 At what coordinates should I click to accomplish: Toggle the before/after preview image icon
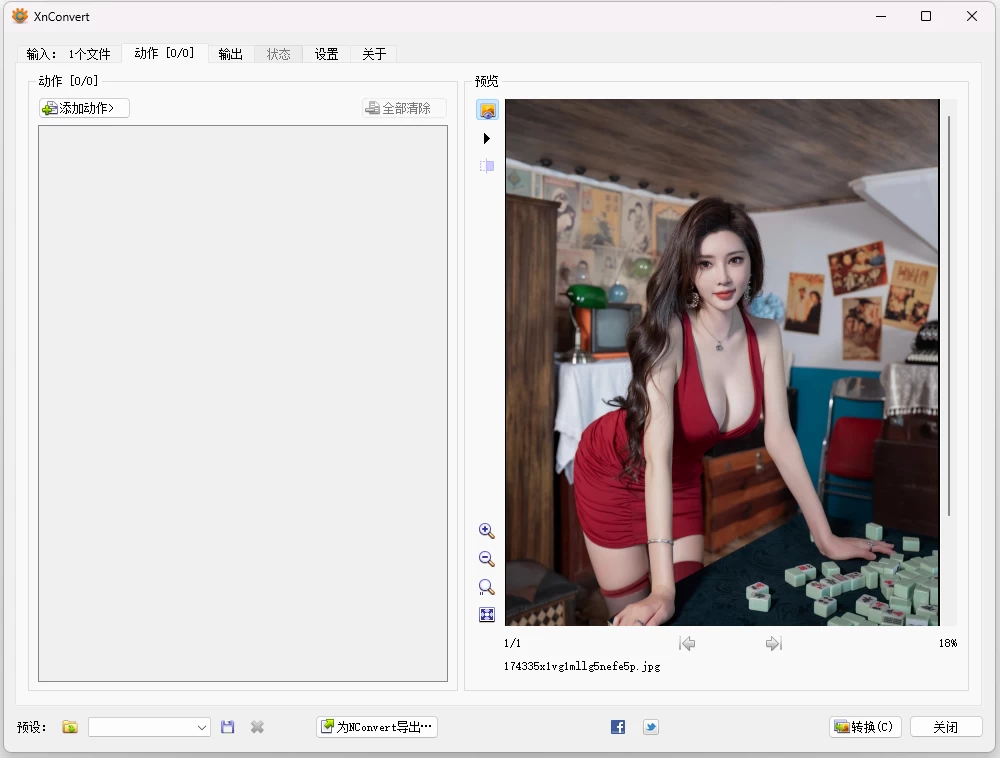pos(487,110)
